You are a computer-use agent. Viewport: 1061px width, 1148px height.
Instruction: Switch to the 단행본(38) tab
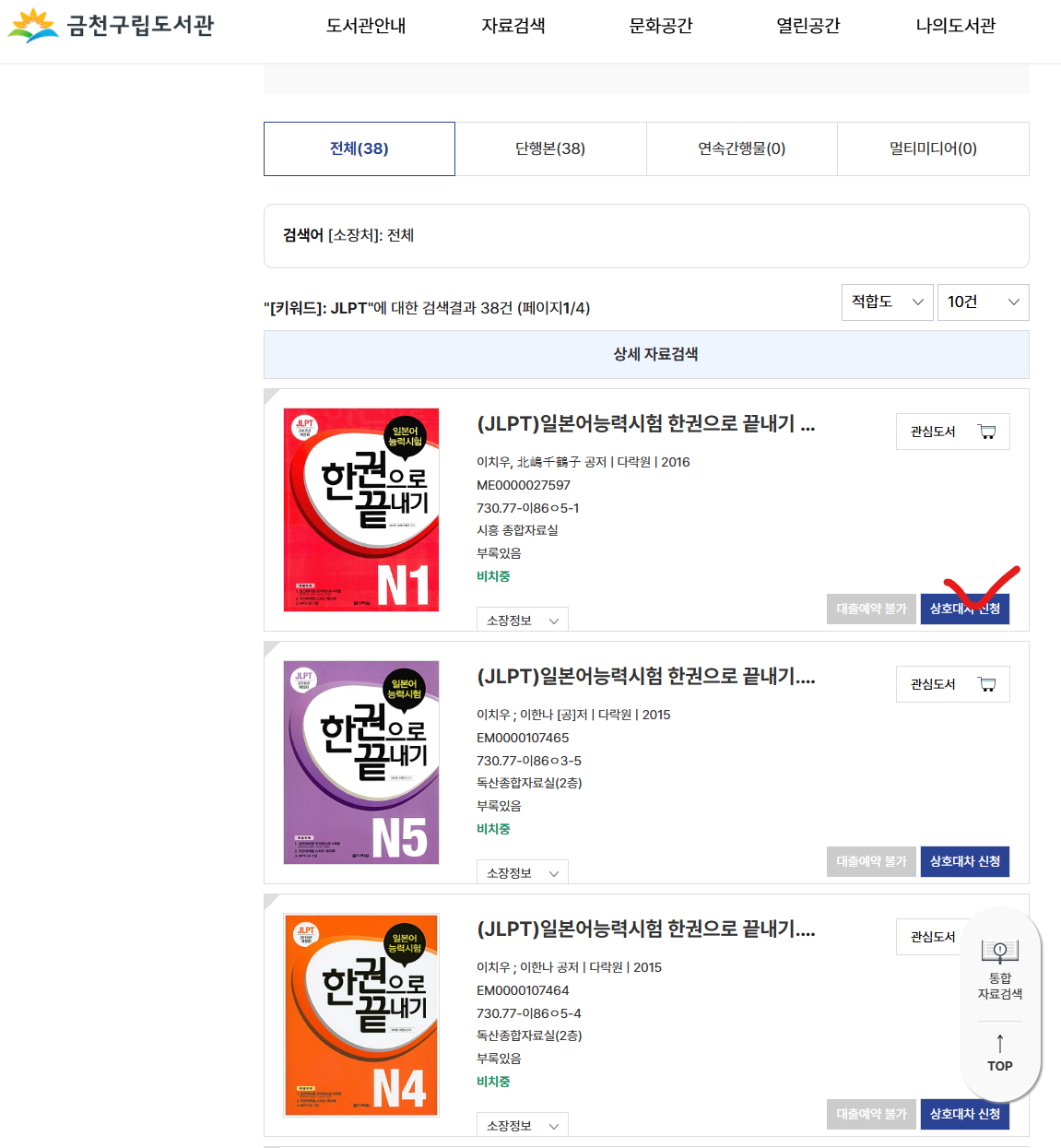point(550,148)
